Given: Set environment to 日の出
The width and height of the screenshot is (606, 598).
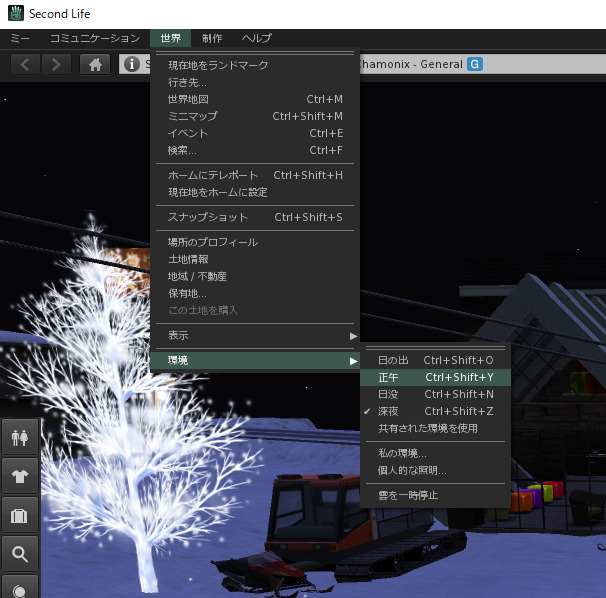Looking at the screenshot, I should (x=436, y=360).
